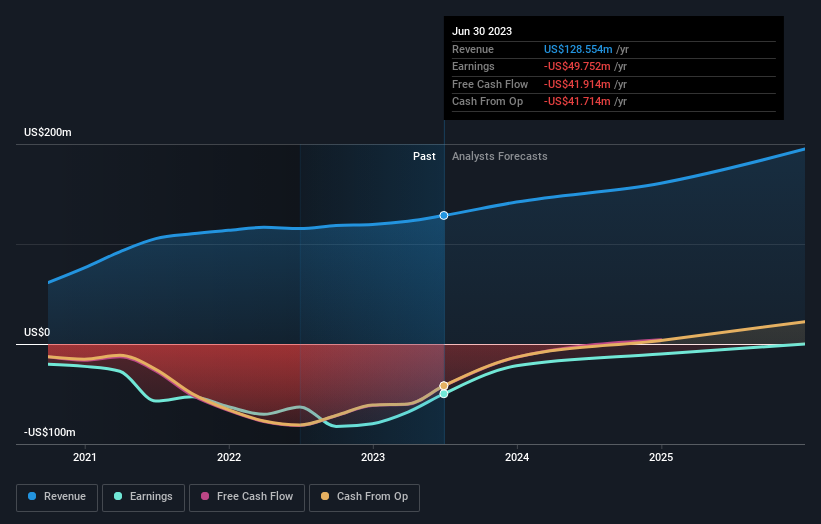Click the -US$49.752m earnings value
821x524 pixels.
[577, 66]
